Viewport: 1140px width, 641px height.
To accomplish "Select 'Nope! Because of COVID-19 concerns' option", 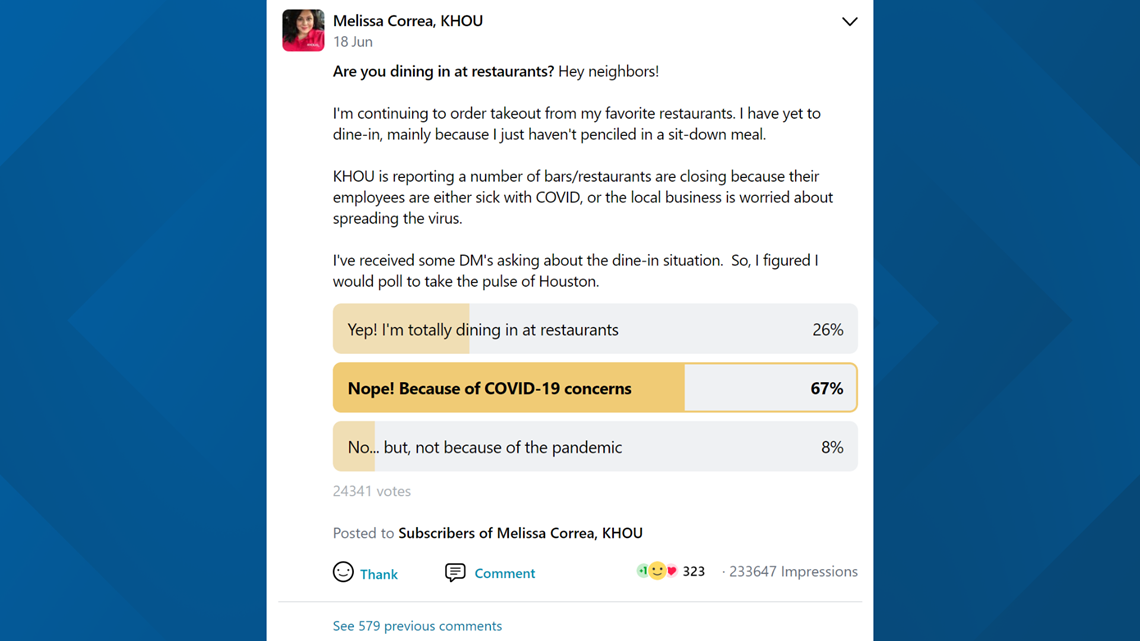I will pyautogui.click(x=595, y=388).
